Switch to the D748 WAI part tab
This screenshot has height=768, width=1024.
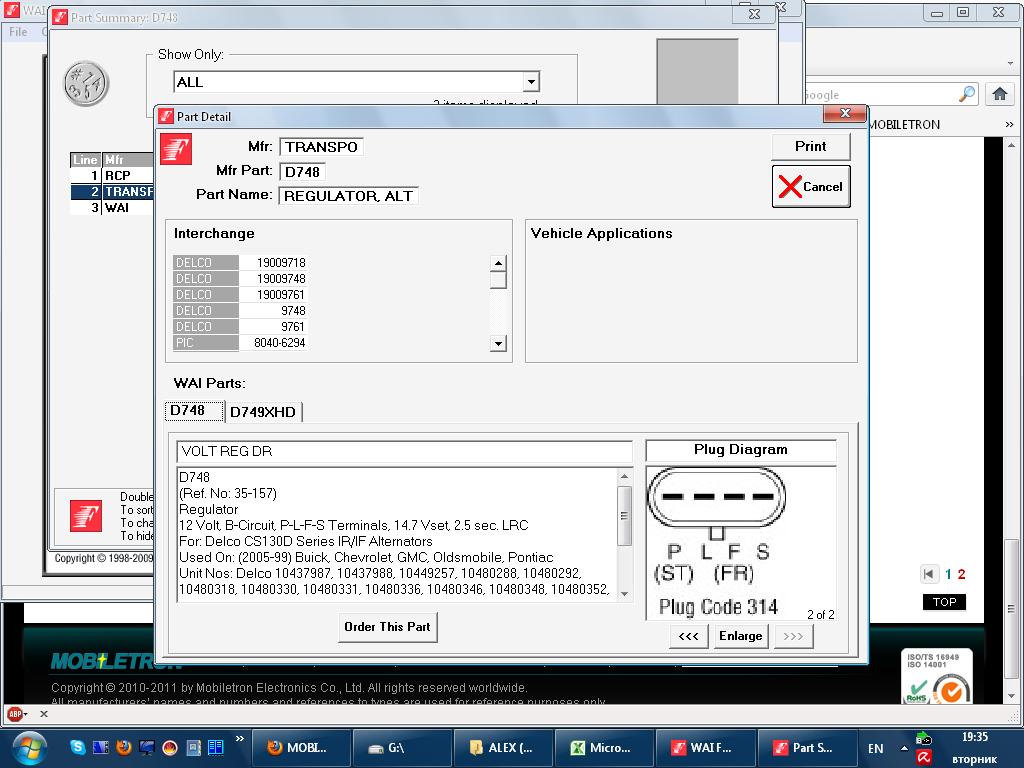tap(195, 411)
